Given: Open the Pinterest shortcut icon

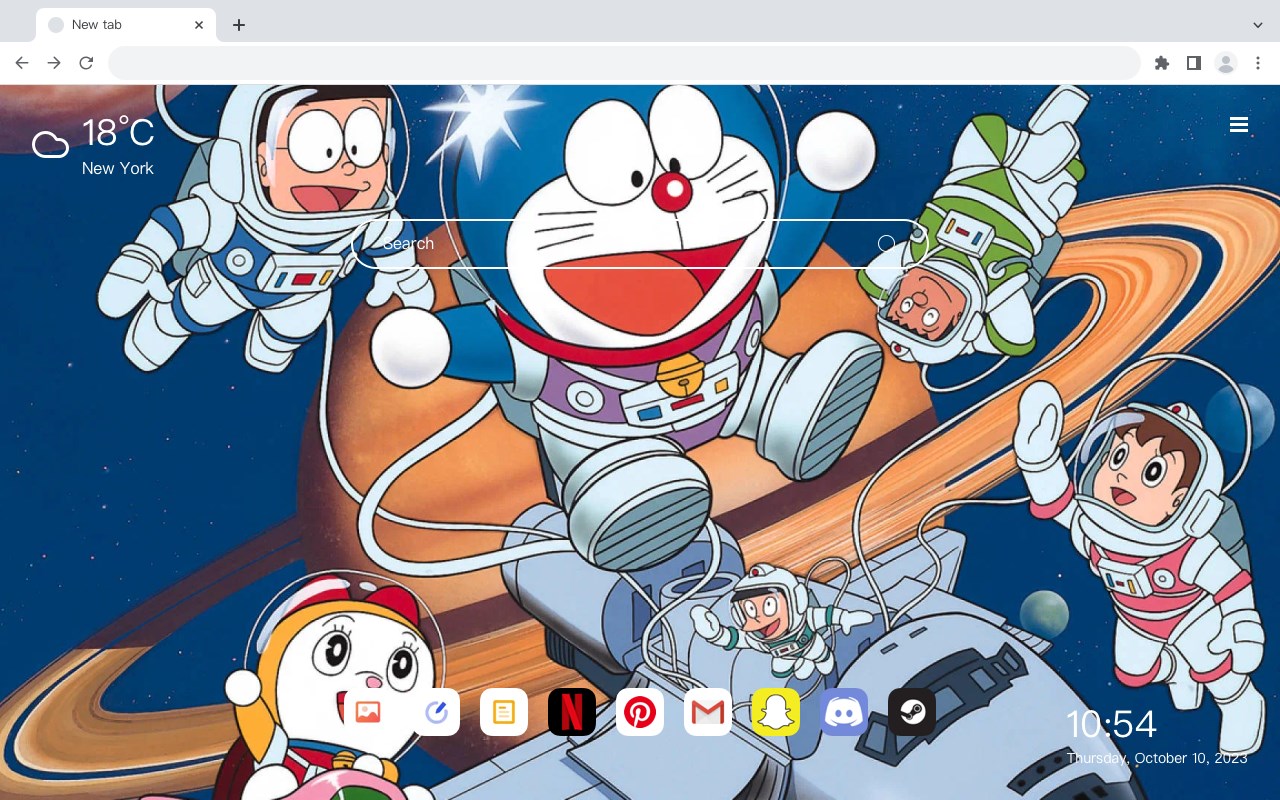Looking at the screenshot, I should 640,712.
